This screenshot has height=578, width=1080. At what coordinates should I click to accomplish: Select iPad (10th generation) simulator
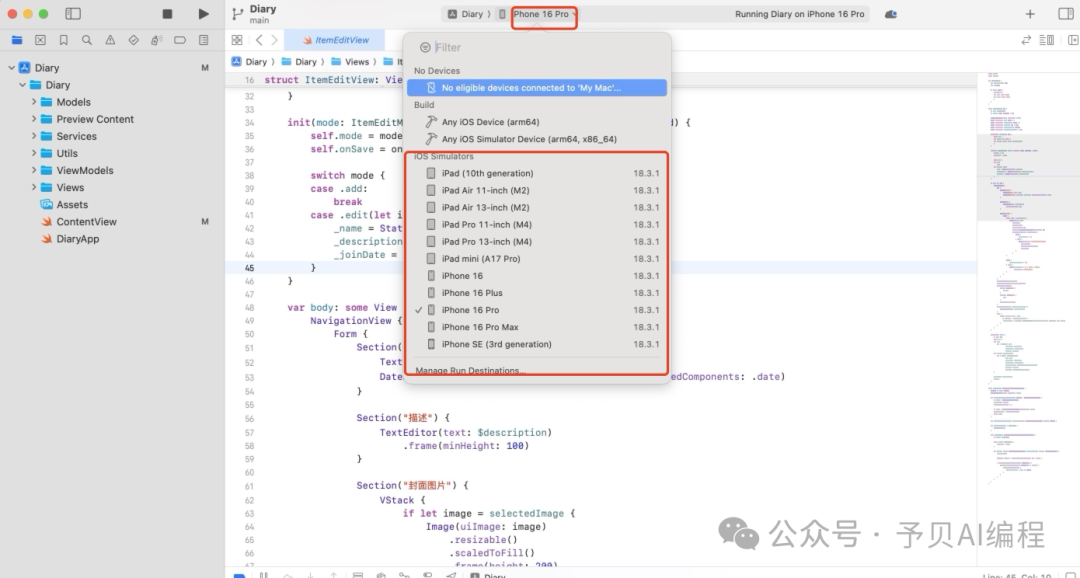click(537, 174)
